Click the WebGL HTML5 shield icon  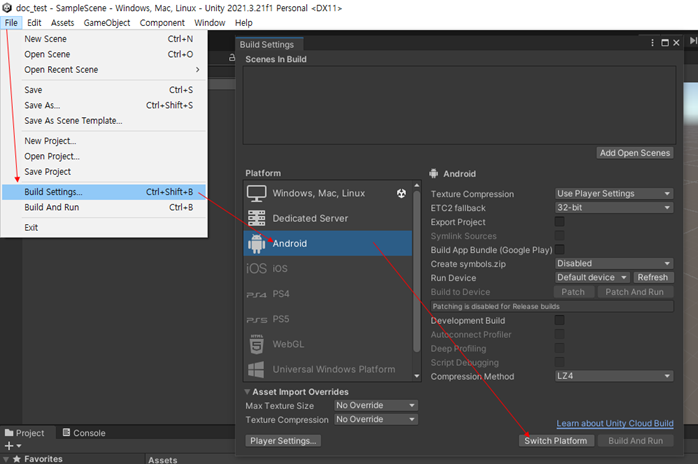click(256, 344)
